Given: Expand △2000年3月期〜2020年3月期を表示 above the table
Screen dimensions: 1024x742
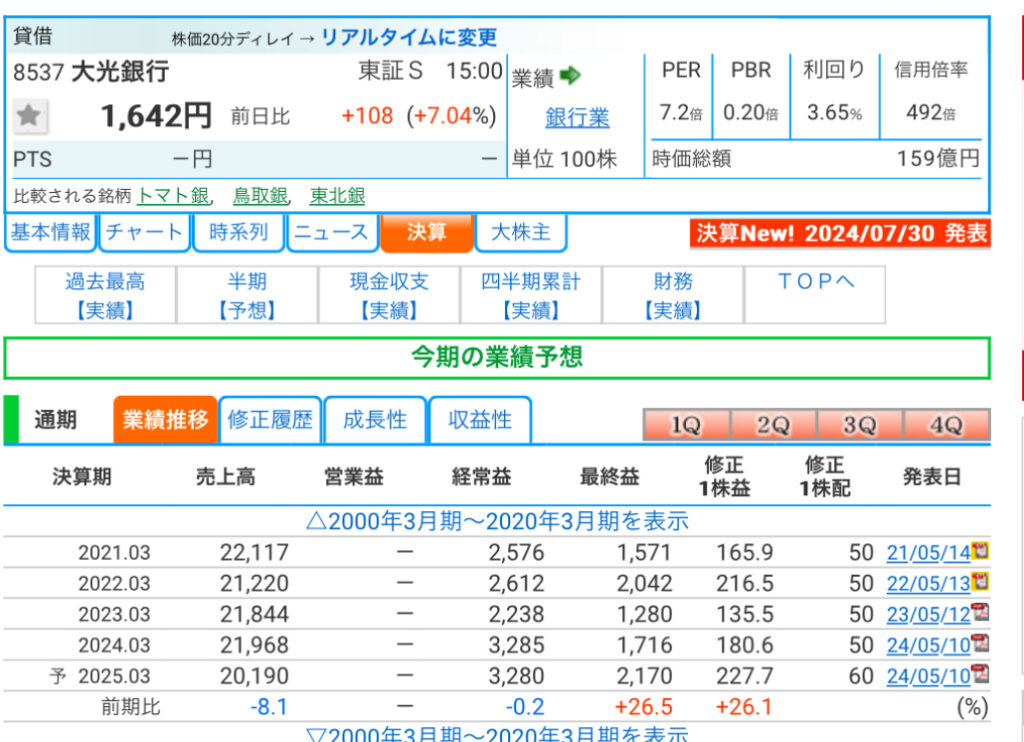Looking at the screenshot, I should tap(497, 521).
